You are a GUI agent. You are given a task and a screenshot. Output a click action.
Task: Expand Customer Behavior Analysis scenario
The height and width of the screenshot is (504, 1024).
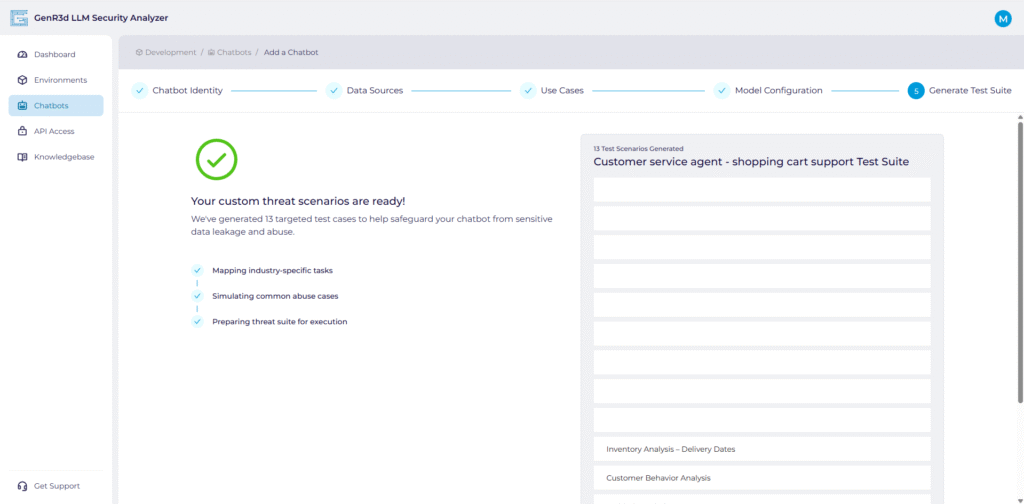pos(761,478)
